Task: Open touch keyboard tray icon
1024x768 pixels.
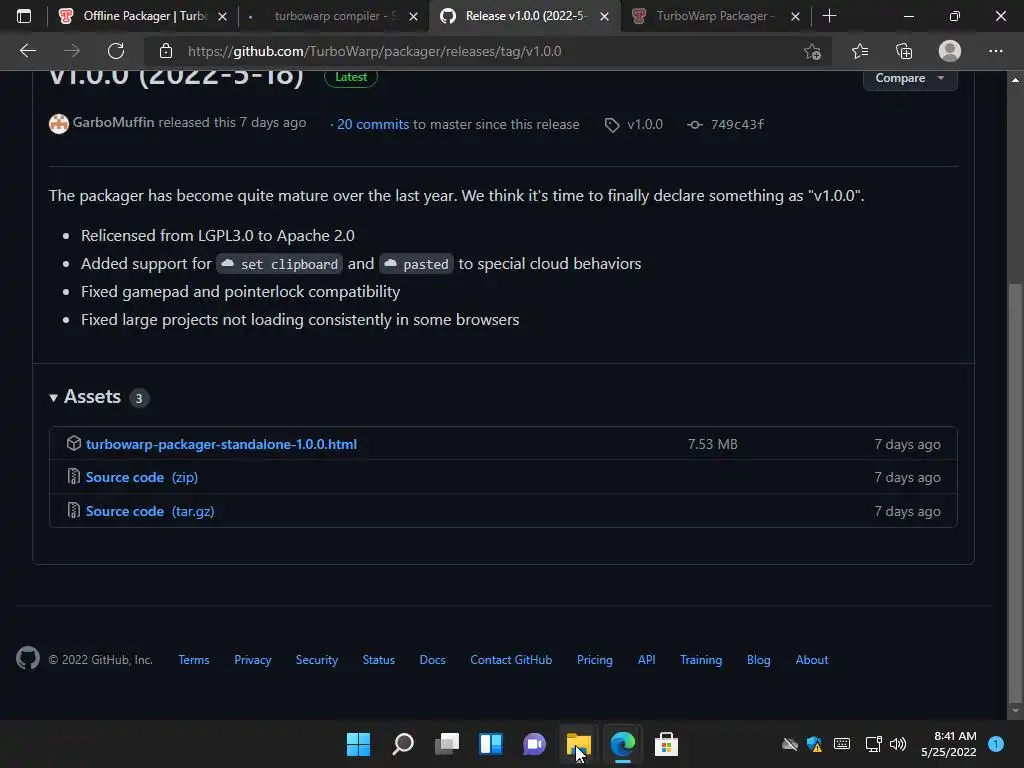Action: [x=842, y=744]
